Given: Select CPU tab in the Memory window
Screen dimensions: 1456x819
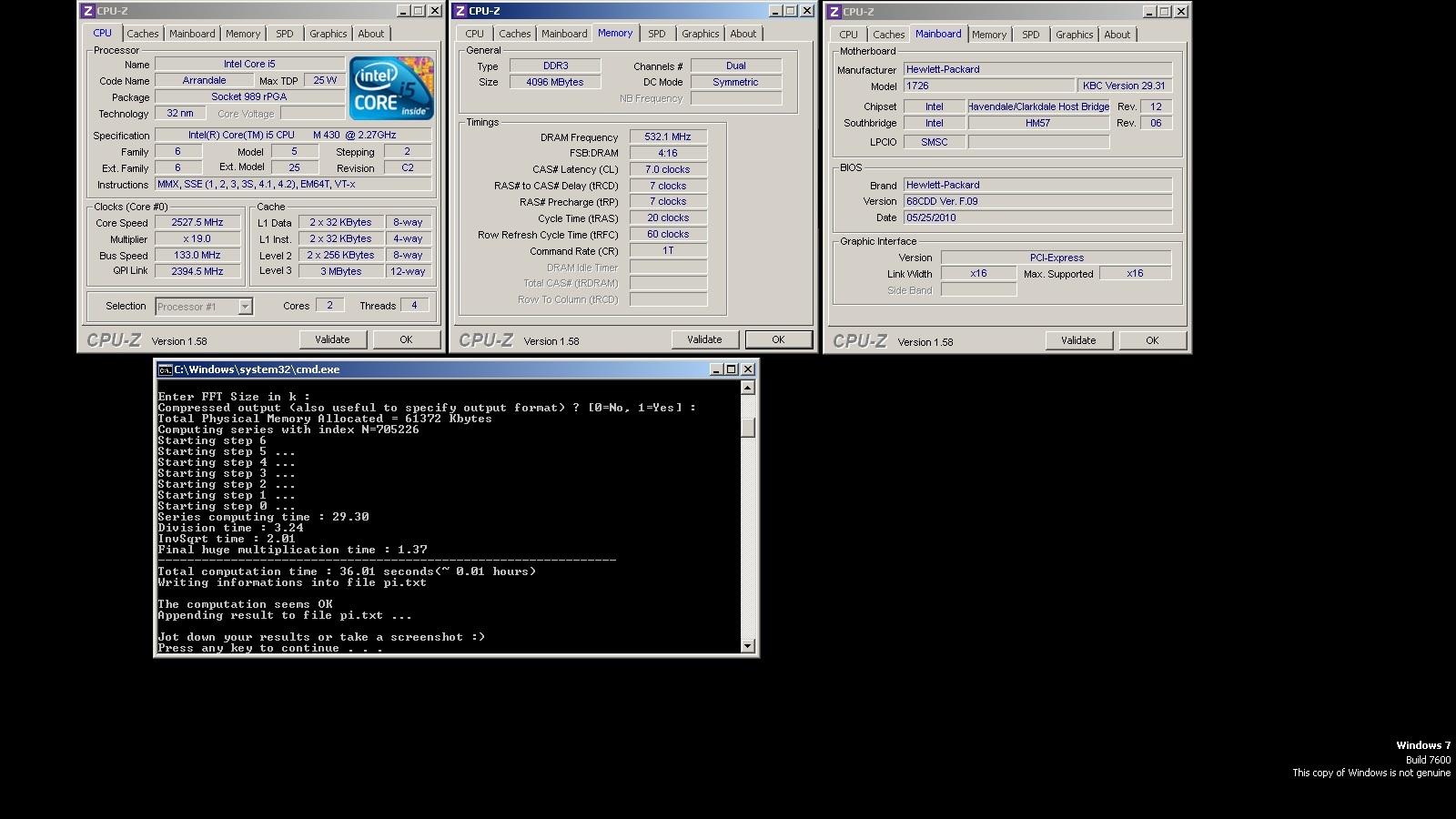Looking at the screenshot, I should coord(474,34).
